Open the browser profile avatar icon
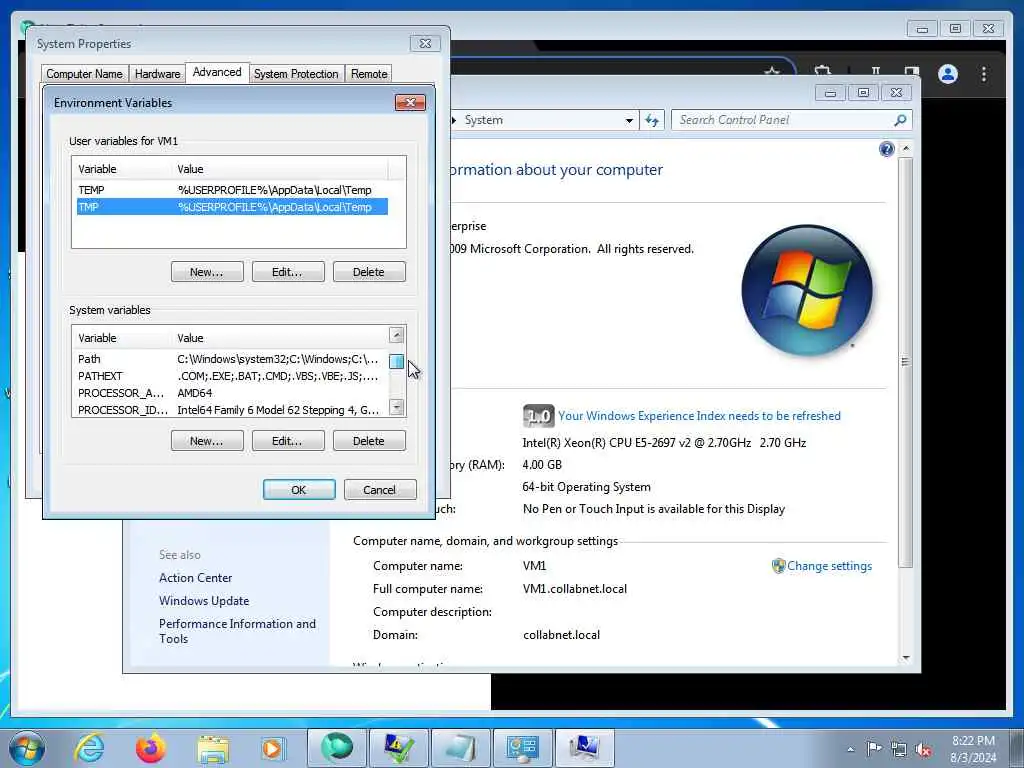Viewport: 1024px width, 768px height. point(948,74)
